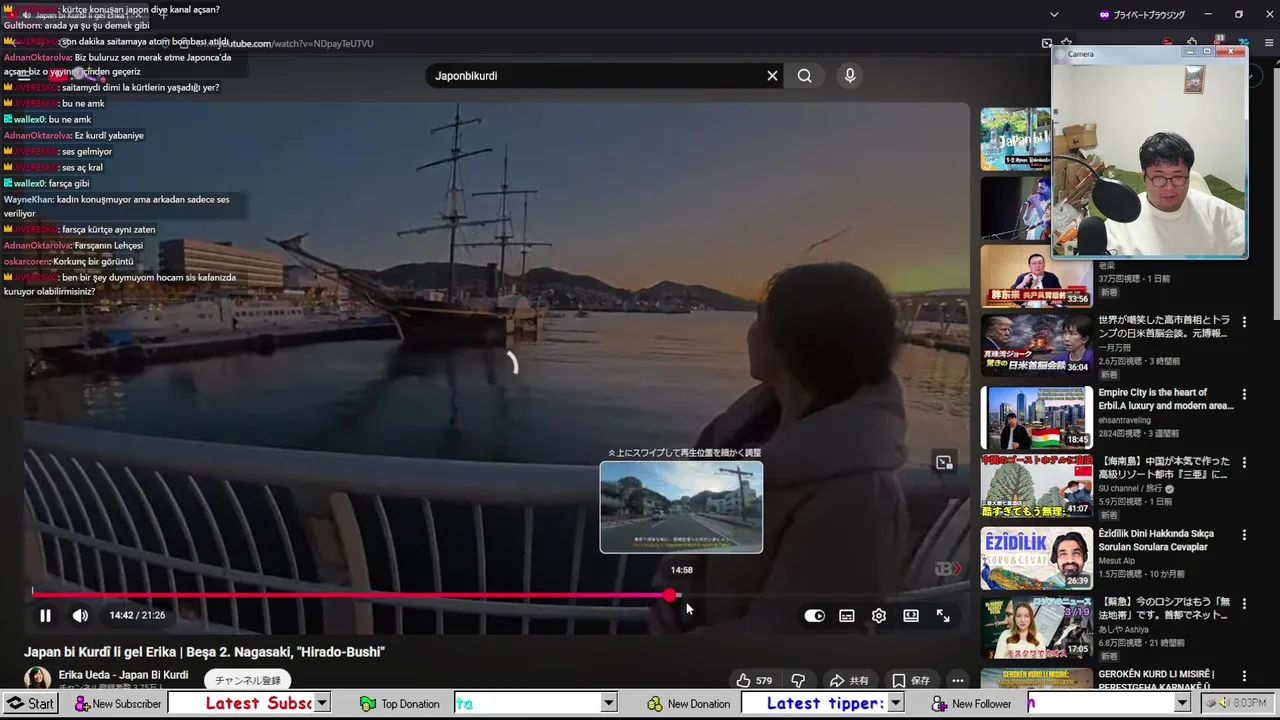Image resolution: width=1280 pixels, height=720 pixels.
Task: Subscribe via チャンネル登録 button
Action: point(249,680)
